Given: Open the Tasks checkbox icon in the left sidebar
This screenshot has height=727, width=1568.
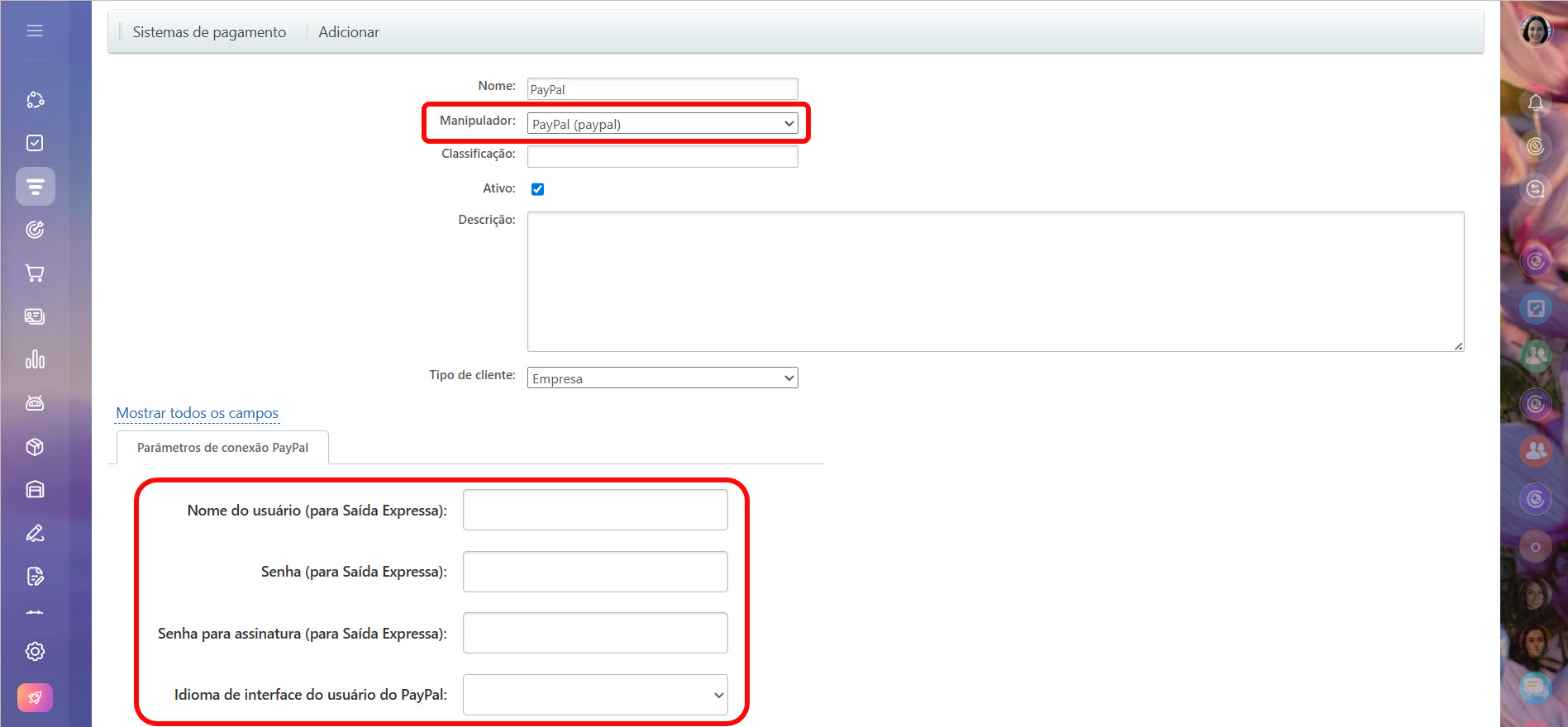Looking at the screenshot, I should (35, 143).
